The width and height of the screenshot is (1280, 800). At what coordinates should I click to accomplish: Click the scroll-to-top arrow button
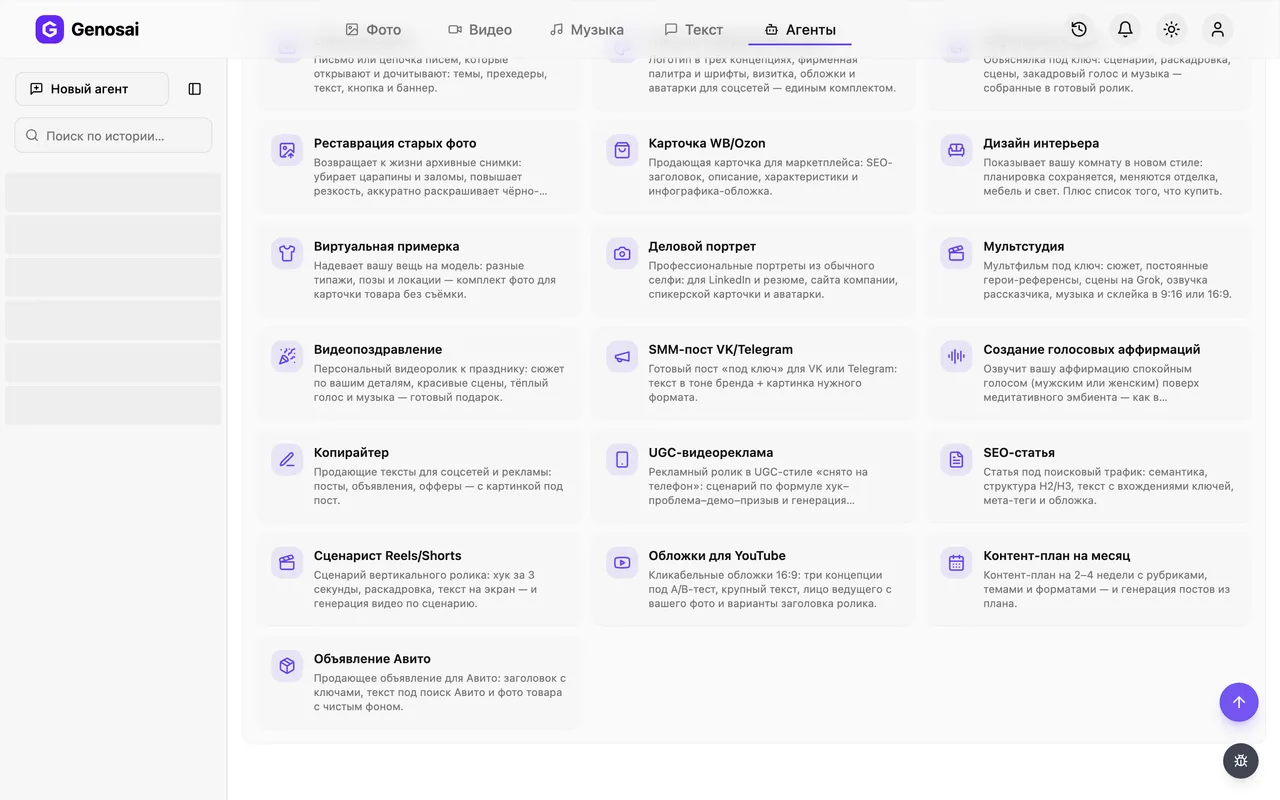1239,702
